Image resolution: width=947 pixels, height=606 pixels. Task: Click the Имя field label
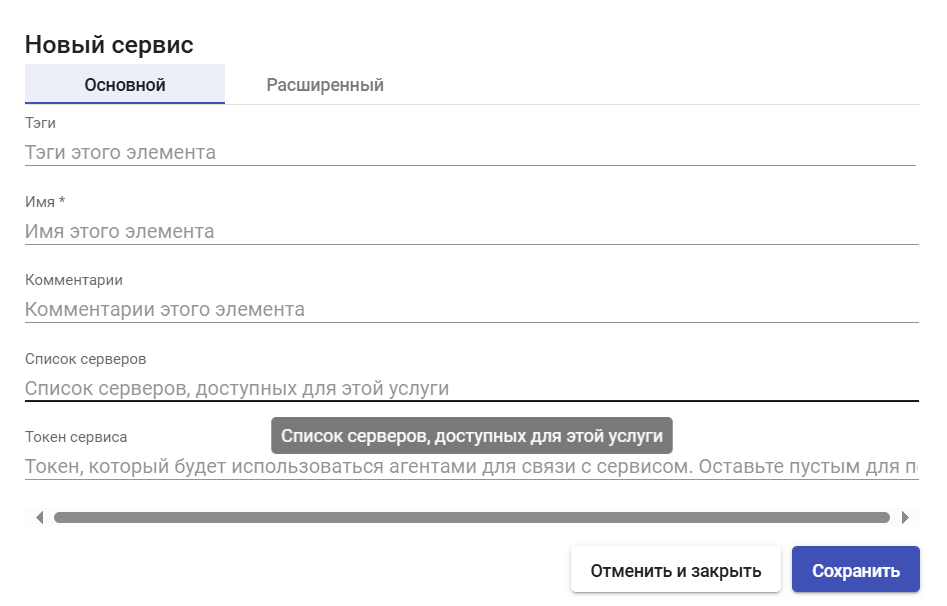(40, 202)
